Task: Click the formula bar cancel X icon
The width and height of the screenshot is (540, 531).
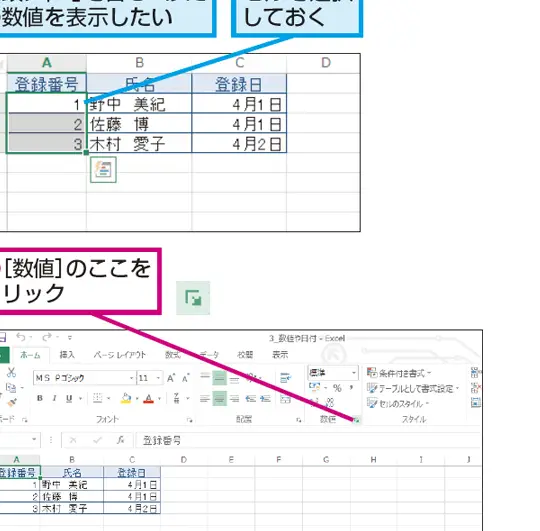Action: (73, 440)
